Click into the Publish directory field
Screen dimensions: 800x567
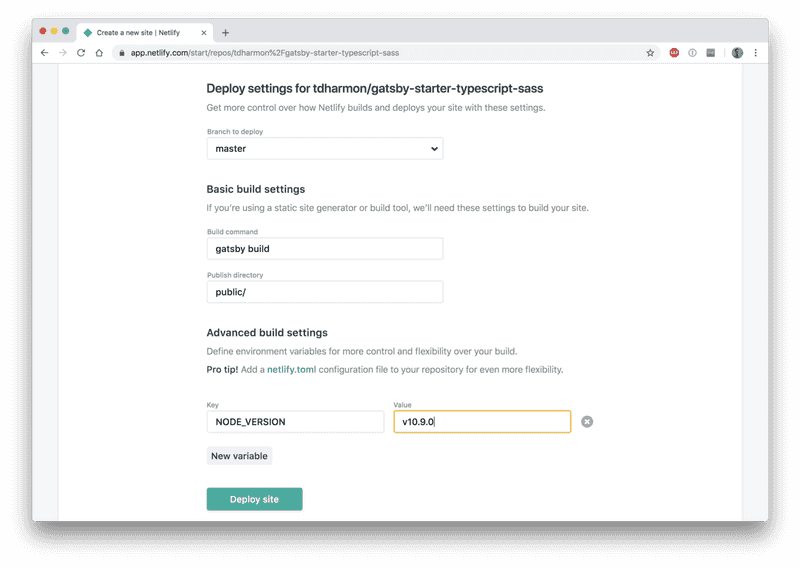pyautogui.click(x=325, y=292)
